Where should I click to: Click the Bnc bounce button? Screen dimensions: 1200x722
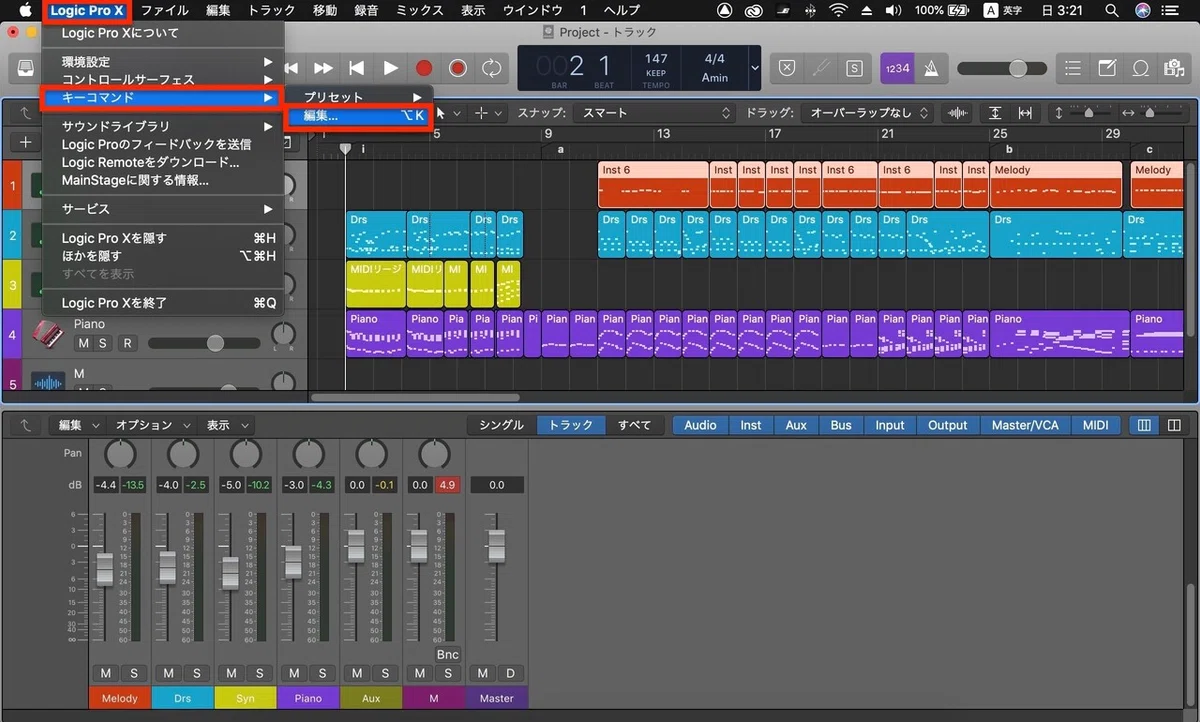click(447, 655)
